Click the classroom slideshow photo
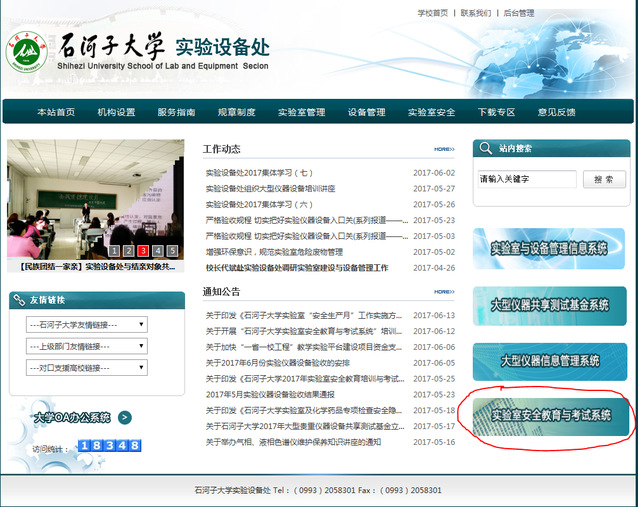 [95, 199]
